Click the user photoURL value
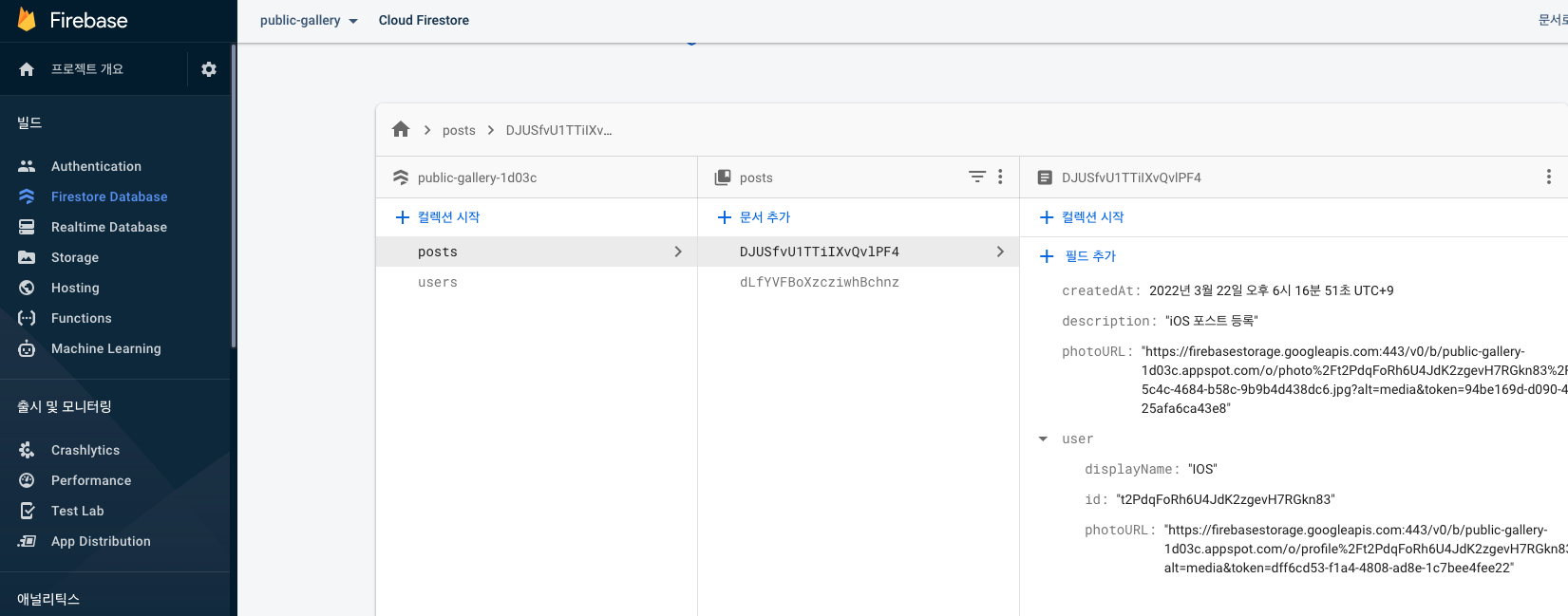 (x=1366, y=549)
